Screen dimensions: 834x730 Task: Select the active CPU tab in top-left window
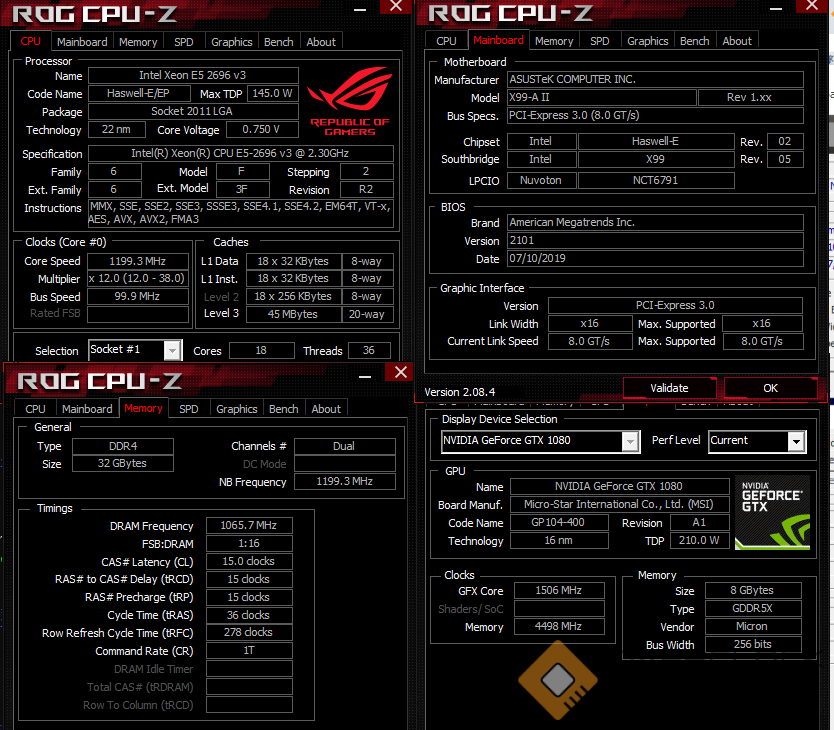click(x=30, y=42)
